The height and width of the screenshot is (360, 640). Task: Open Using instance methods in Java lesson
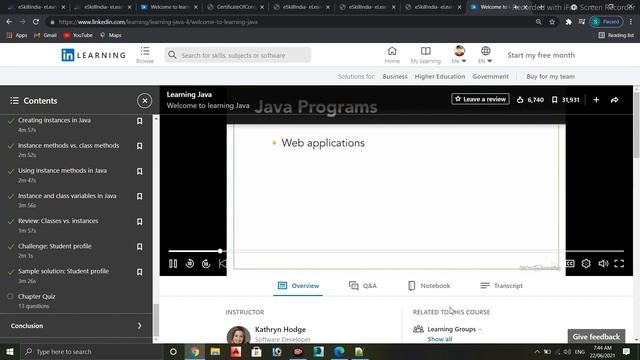[x=62, y=171]
